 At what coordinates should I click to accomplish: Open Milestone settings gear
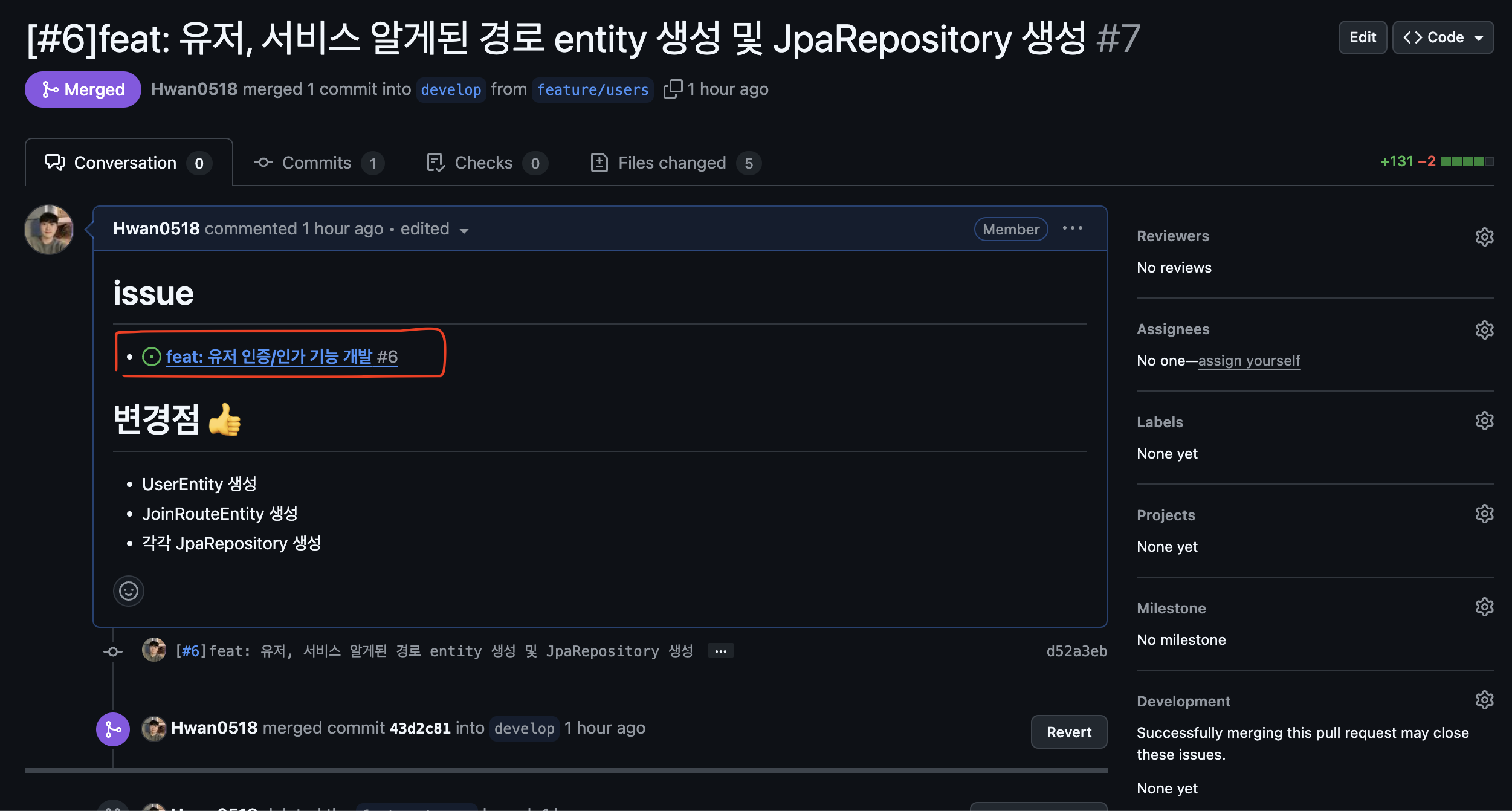(1484, 607)
